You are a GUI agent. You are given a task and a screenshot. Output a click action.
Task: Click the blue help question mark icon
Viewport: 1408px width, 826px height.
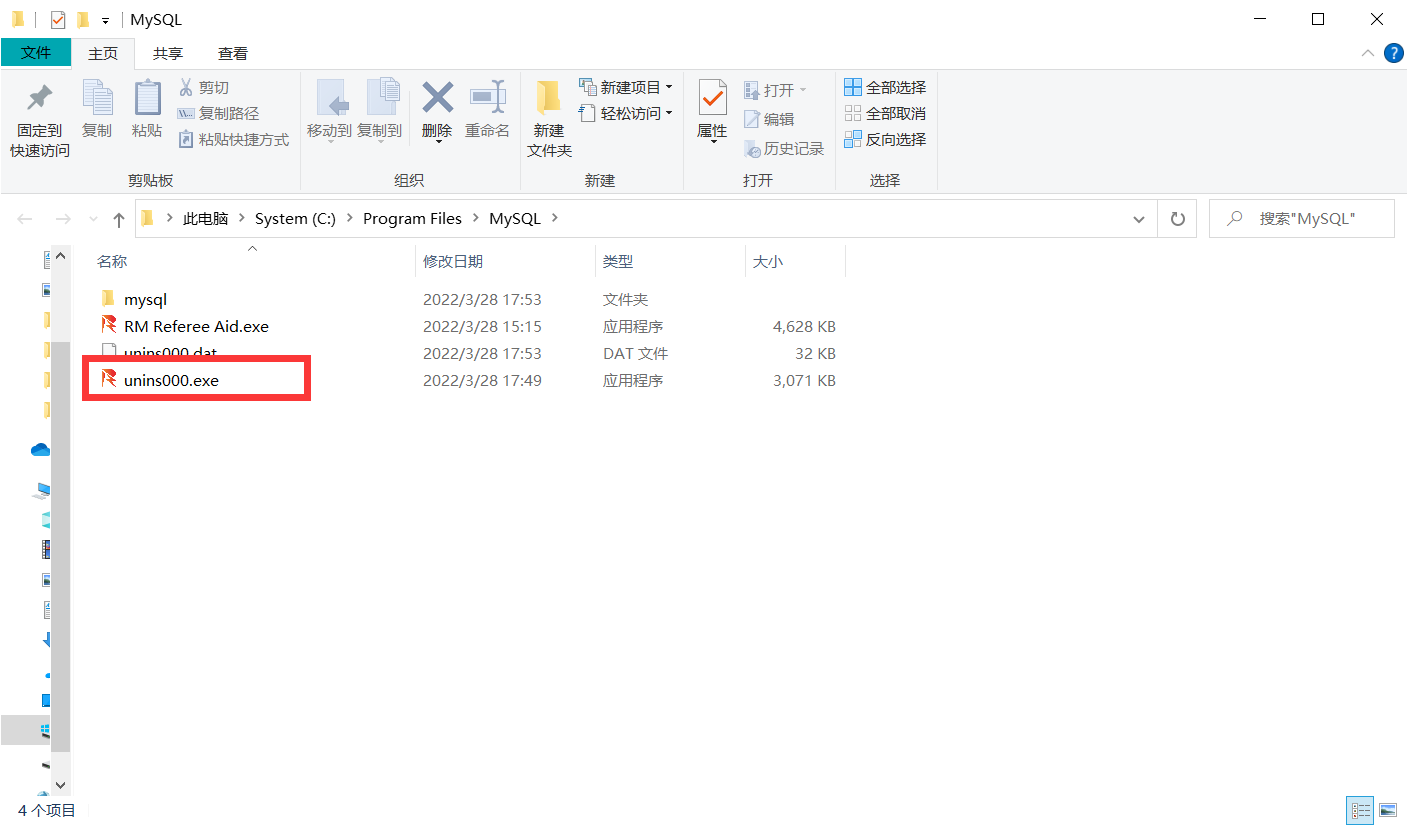1393,53
